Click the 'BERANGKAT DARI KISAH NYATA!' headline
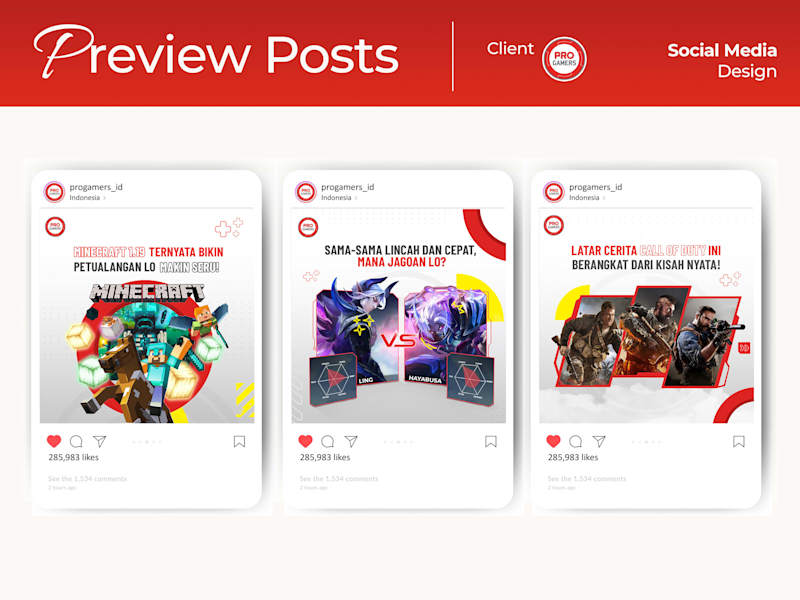The height and width of the screenshot is (600, 800). tap(646, 265)
